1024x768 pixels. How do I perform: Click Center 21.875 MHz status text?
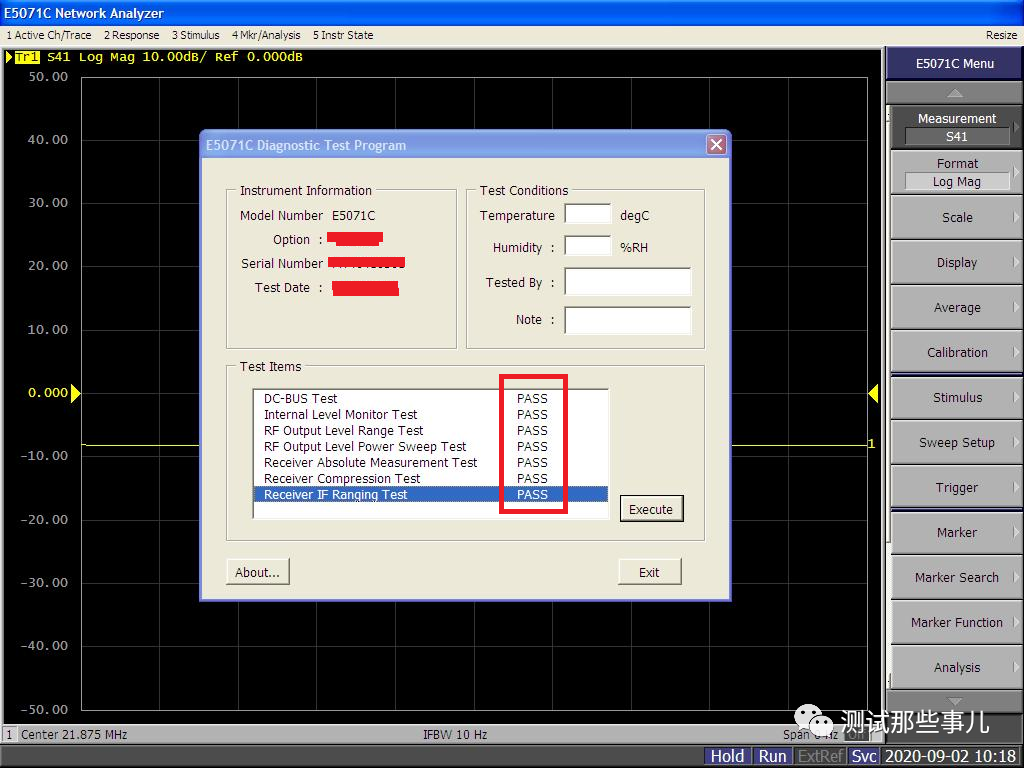click(74, 735)
